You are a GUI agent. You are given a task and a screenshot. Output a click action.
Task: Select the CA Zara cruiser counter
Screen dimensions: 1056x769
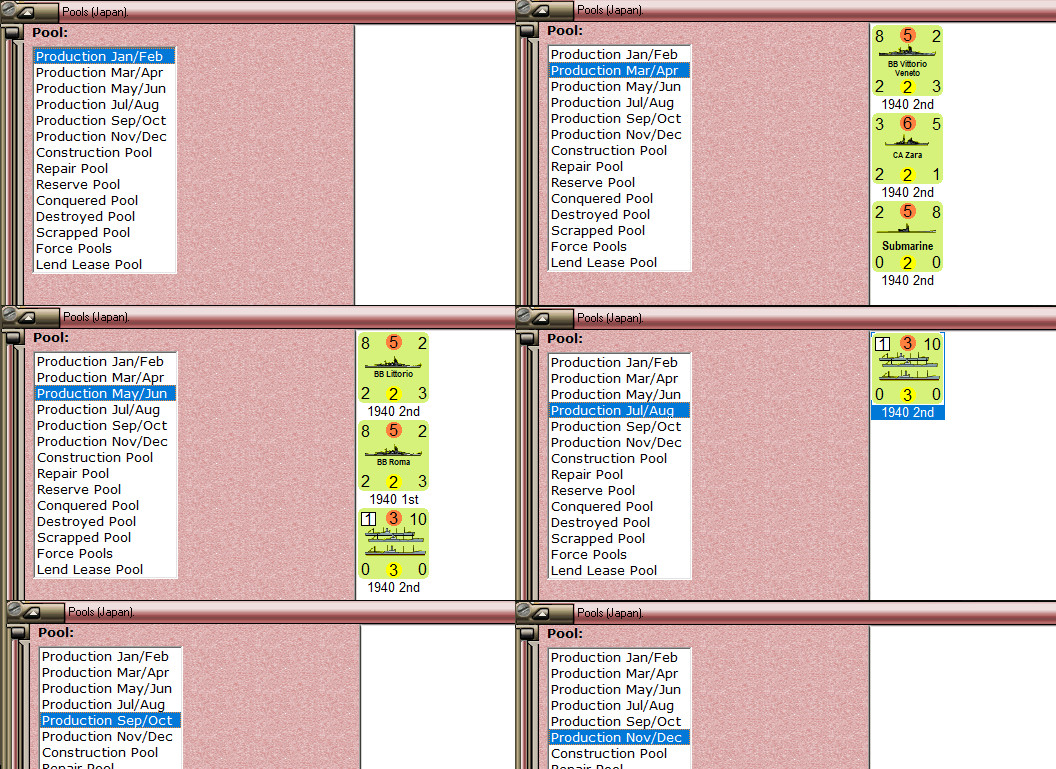[907, 149]
